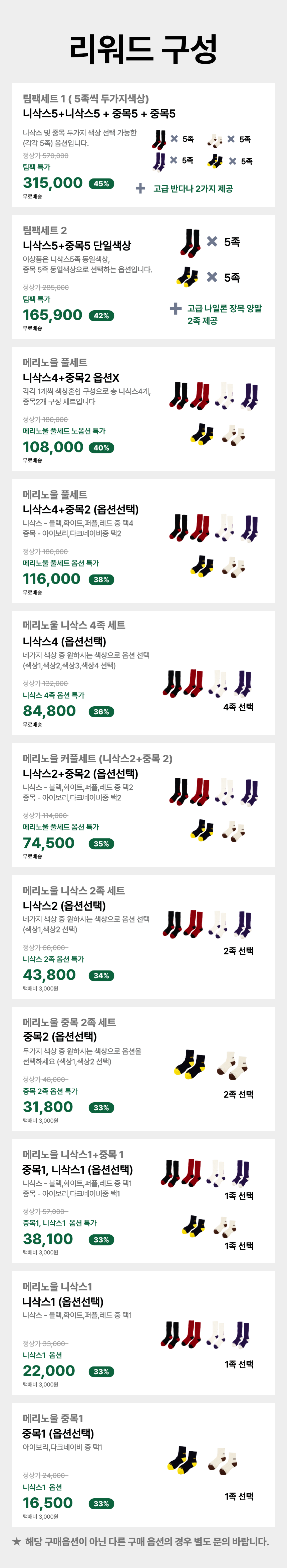Click the 4족 선택 label

(x=238, y=707)
